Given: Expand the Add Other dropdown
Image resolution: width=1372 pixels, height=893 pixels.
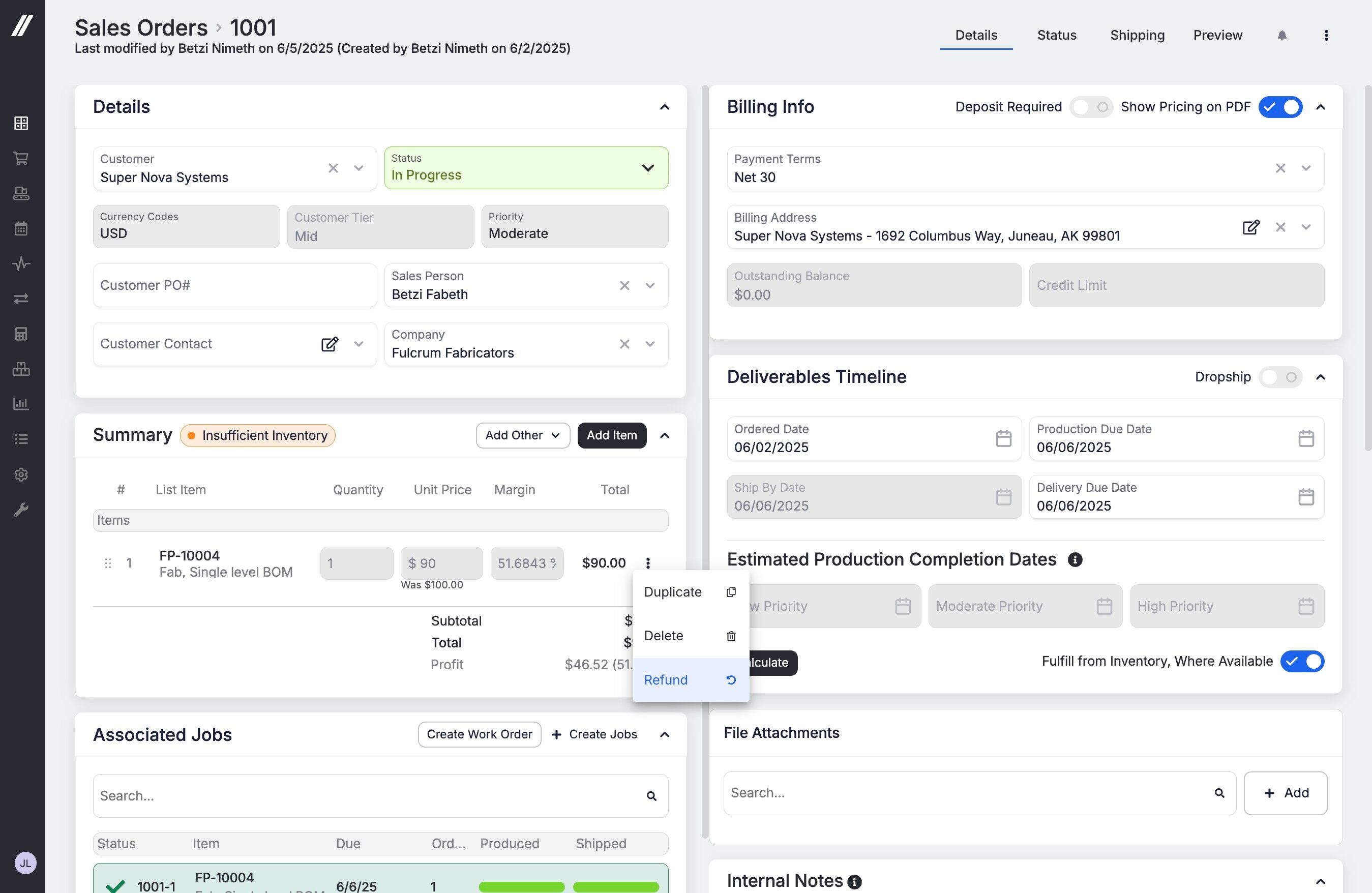Looking at the screenshot, I should click(x=522, y=435).
